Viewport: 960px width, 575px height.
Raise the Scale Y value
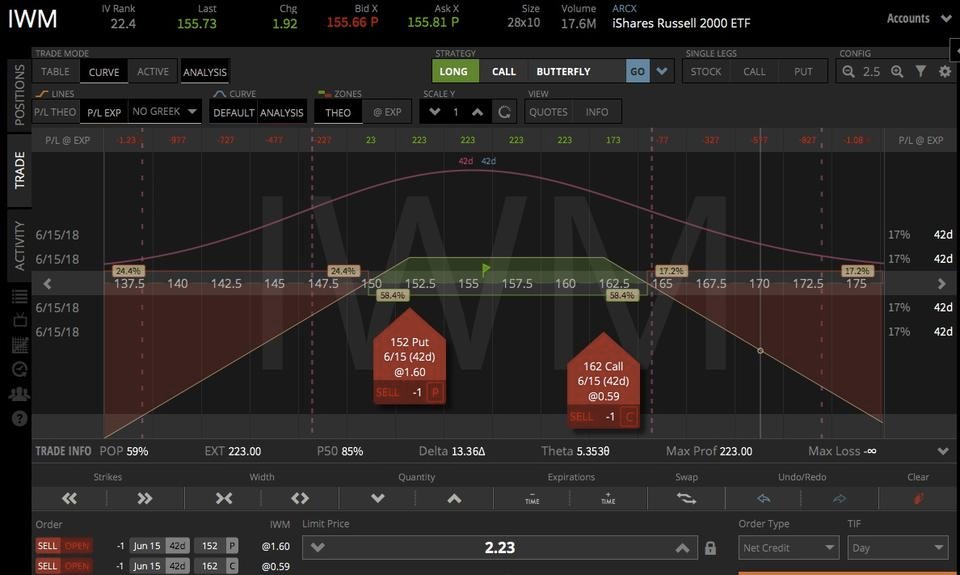(478, 112)
